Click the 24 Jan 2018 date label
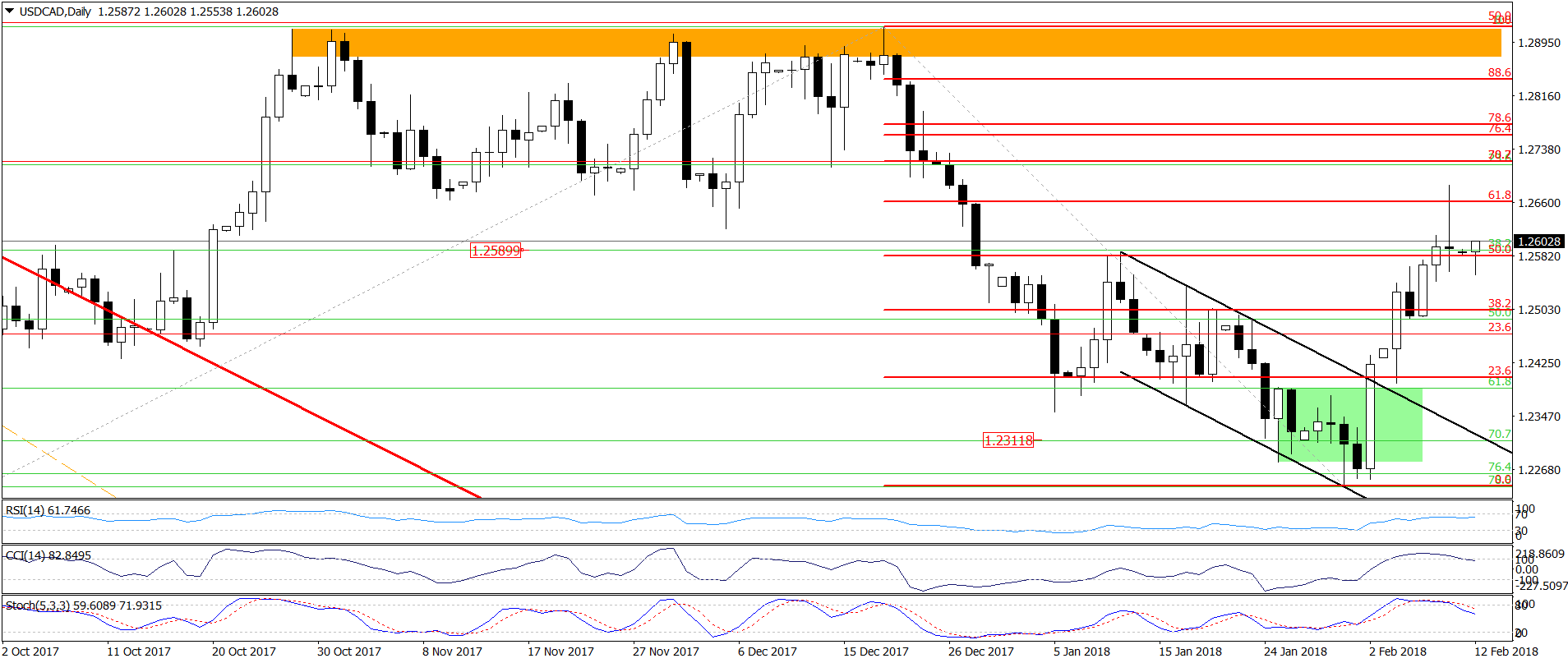1568x663 pixels. 1296,651
